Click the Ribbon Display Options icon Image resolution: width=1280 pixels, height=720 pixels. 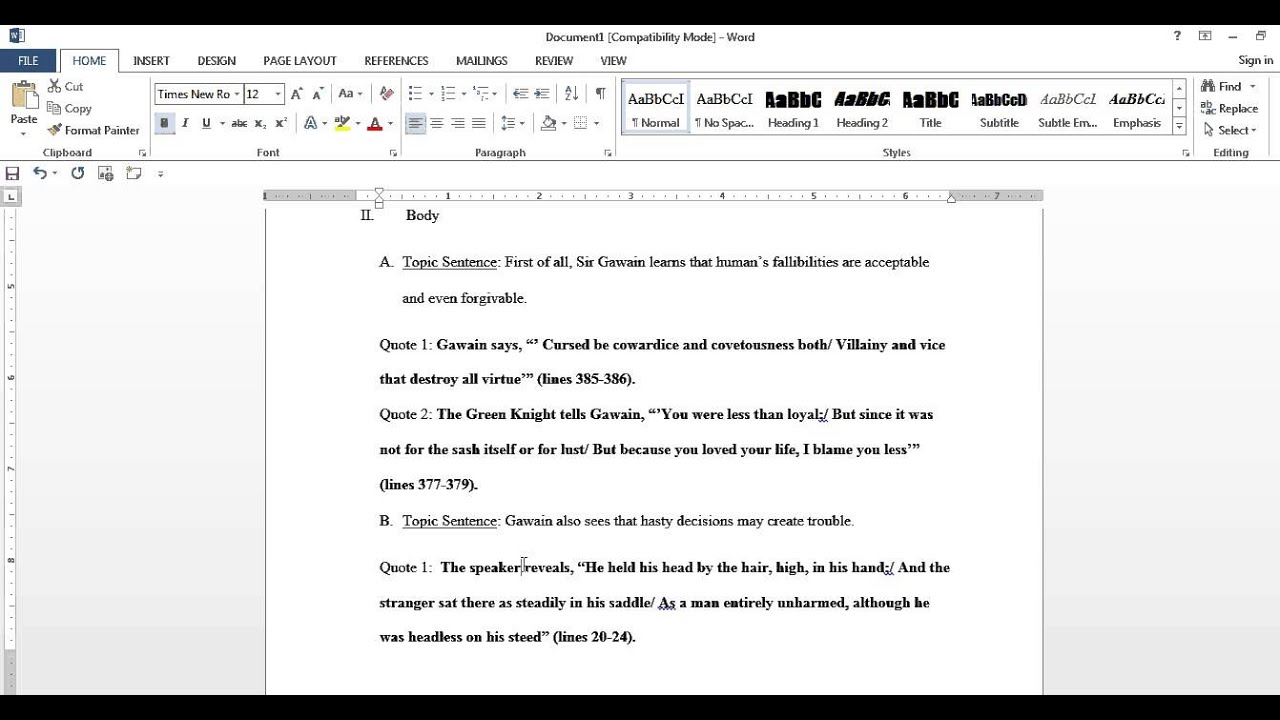tap(1205, 36)
